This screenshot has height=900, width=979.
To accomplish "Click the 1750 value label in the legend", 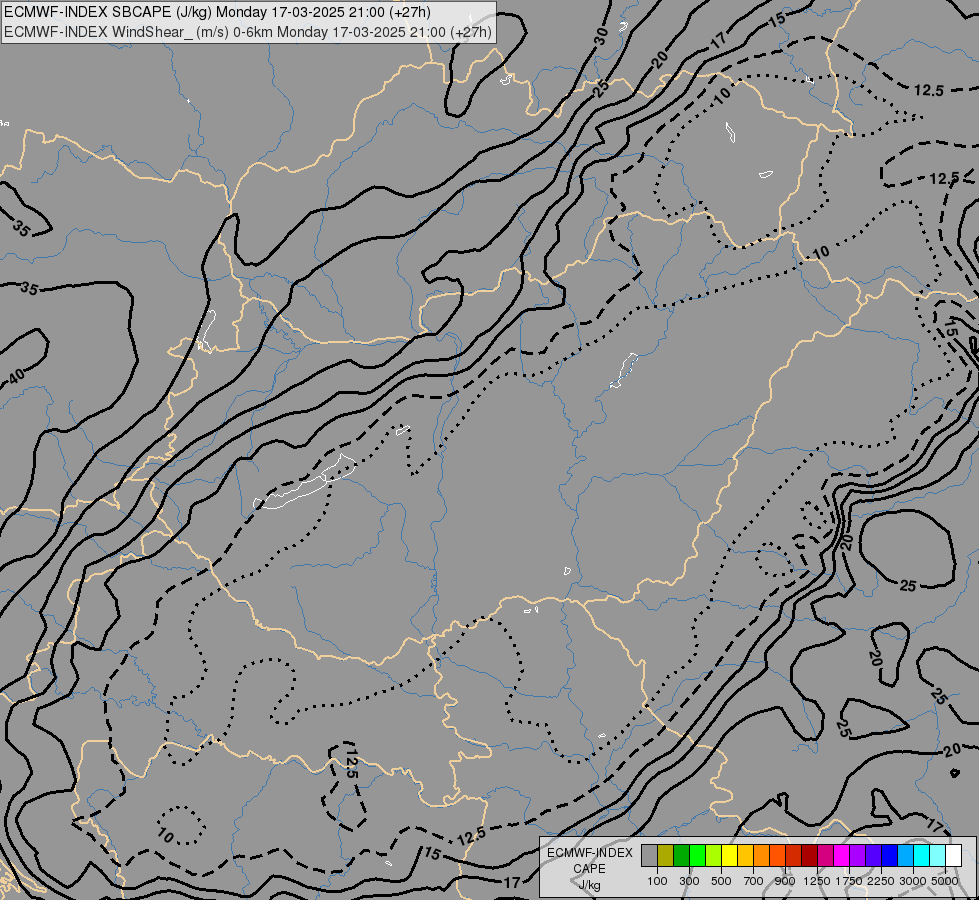I will click(x=849, y=881).
